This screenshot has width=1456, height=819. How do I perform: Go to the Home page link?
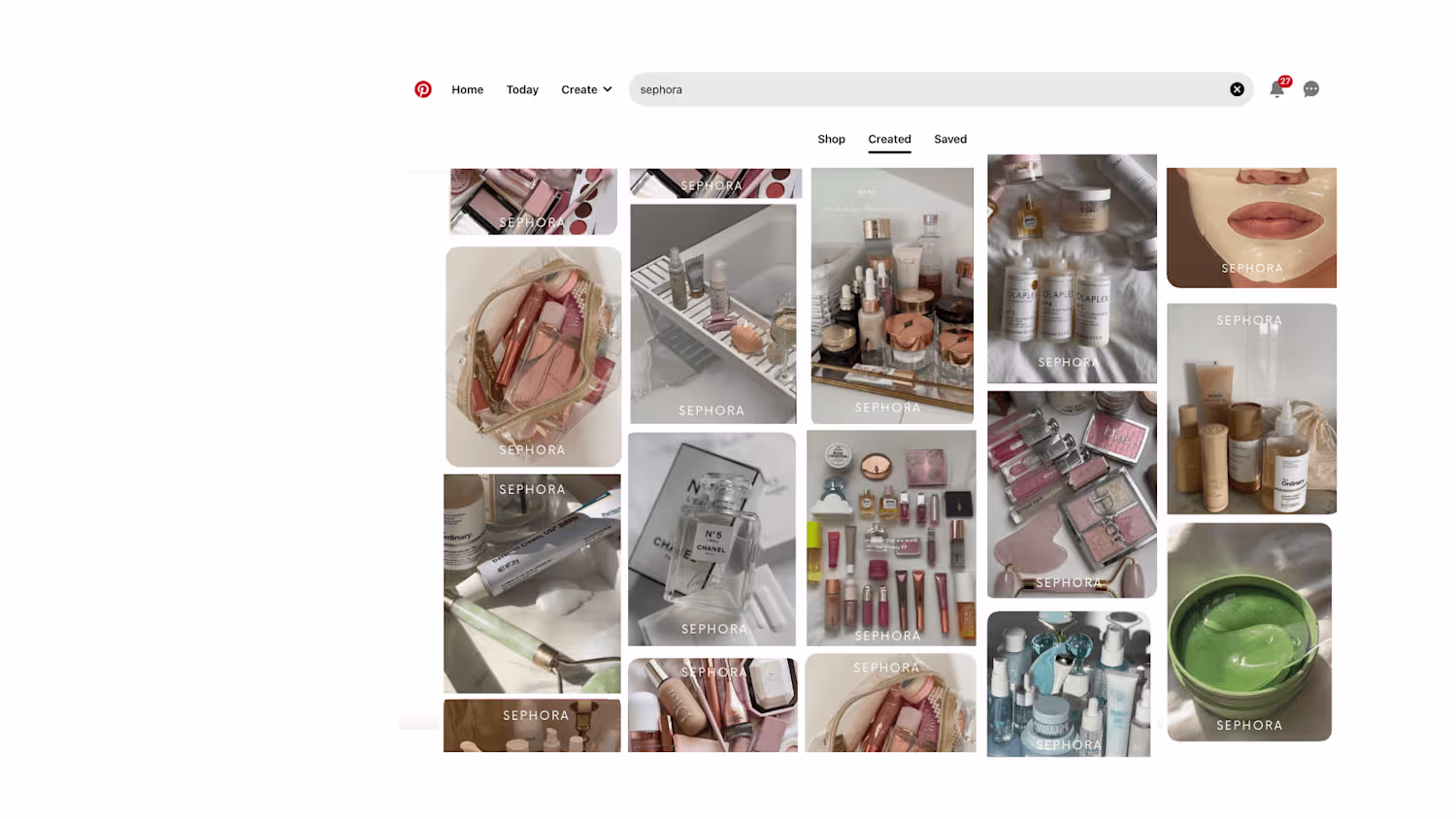click(467, 89)
